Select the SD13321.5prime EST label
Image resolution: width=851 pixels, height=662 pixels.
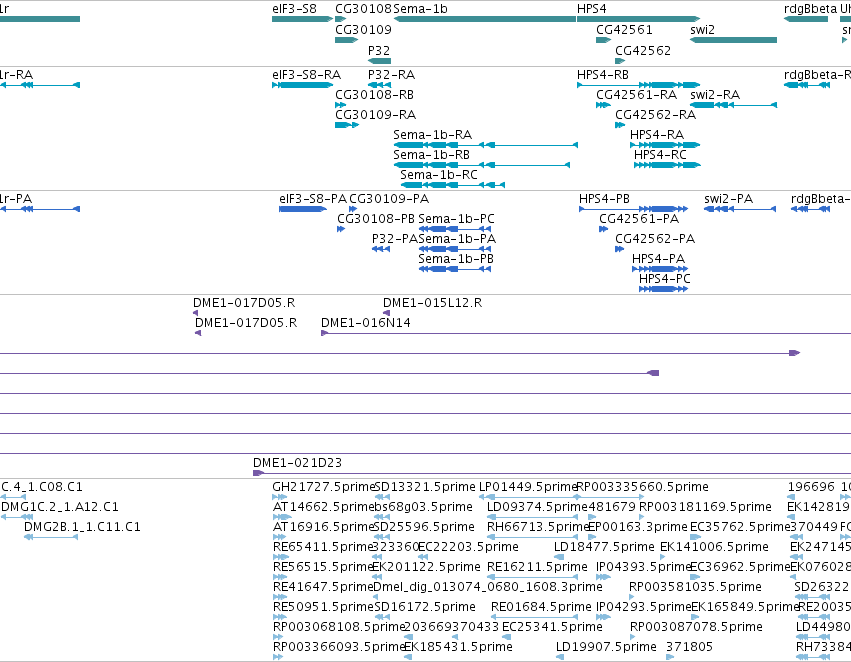(425, 487)
